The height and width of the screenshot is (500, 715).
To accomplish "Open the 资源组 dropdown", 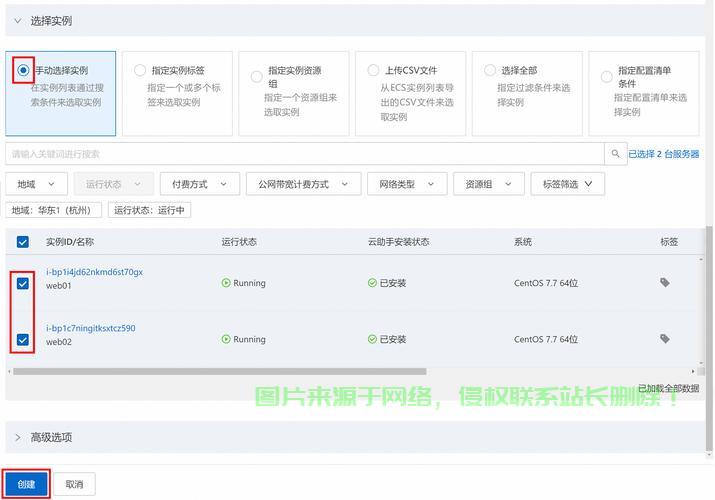I will coord(489,184).
